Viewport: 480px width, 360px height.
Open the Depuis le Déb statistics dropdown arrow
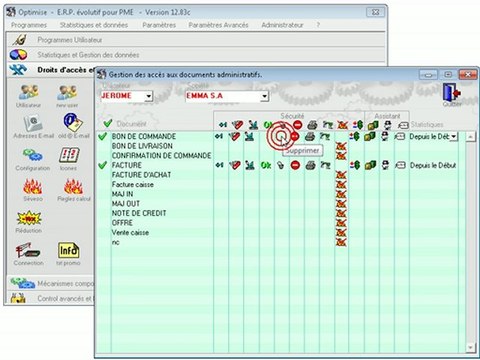pyautogui.click(x=454, y=137)
